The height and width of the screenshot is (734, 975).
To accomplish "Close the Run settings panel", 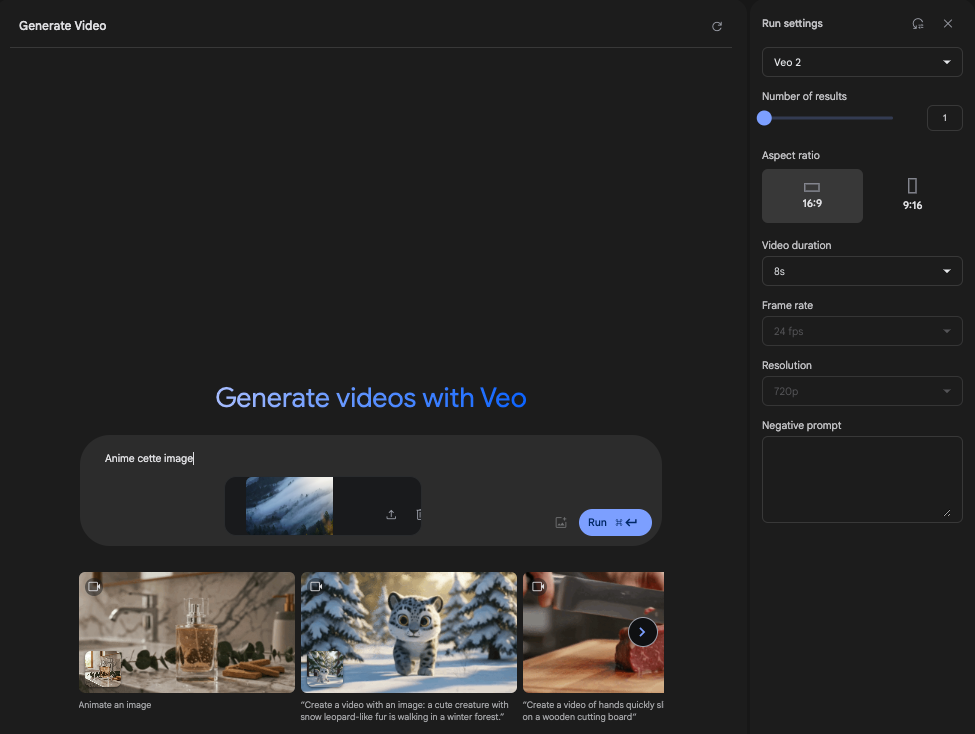I will 948,24.
